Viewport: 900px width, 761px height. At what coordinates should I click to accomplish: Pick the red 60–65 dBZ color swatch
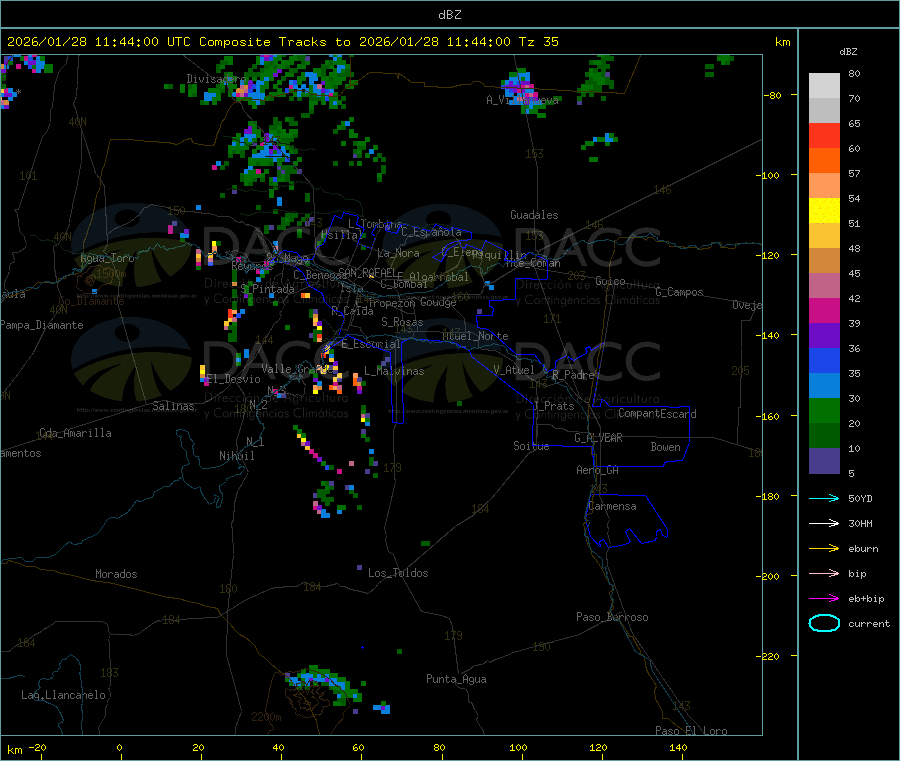point(824,135)
